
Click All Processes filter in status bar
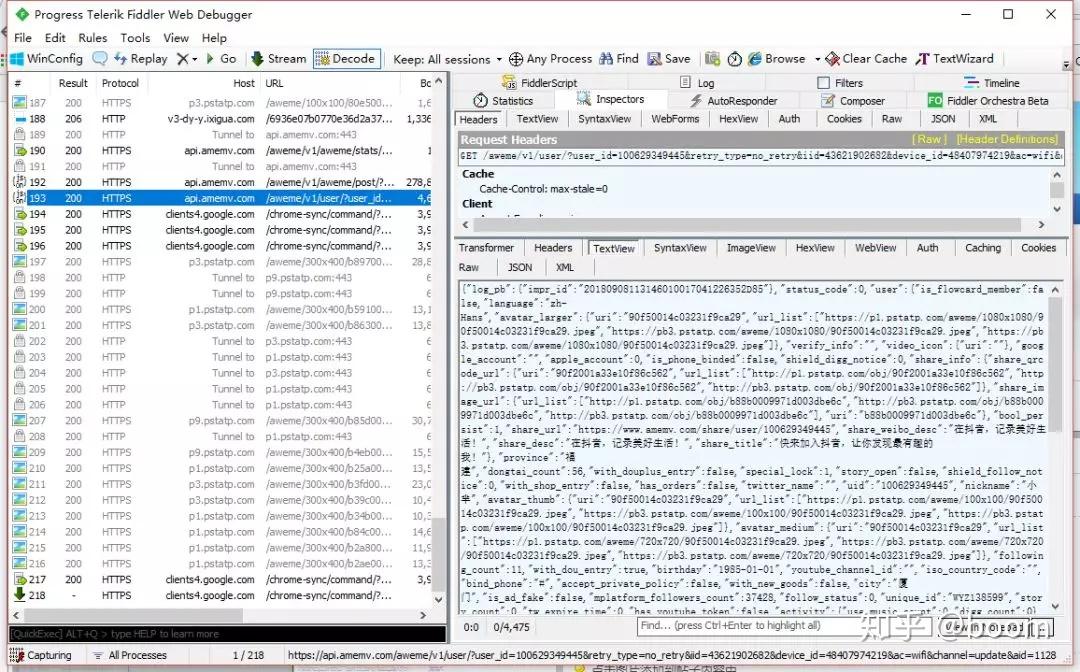coord(129,655)
